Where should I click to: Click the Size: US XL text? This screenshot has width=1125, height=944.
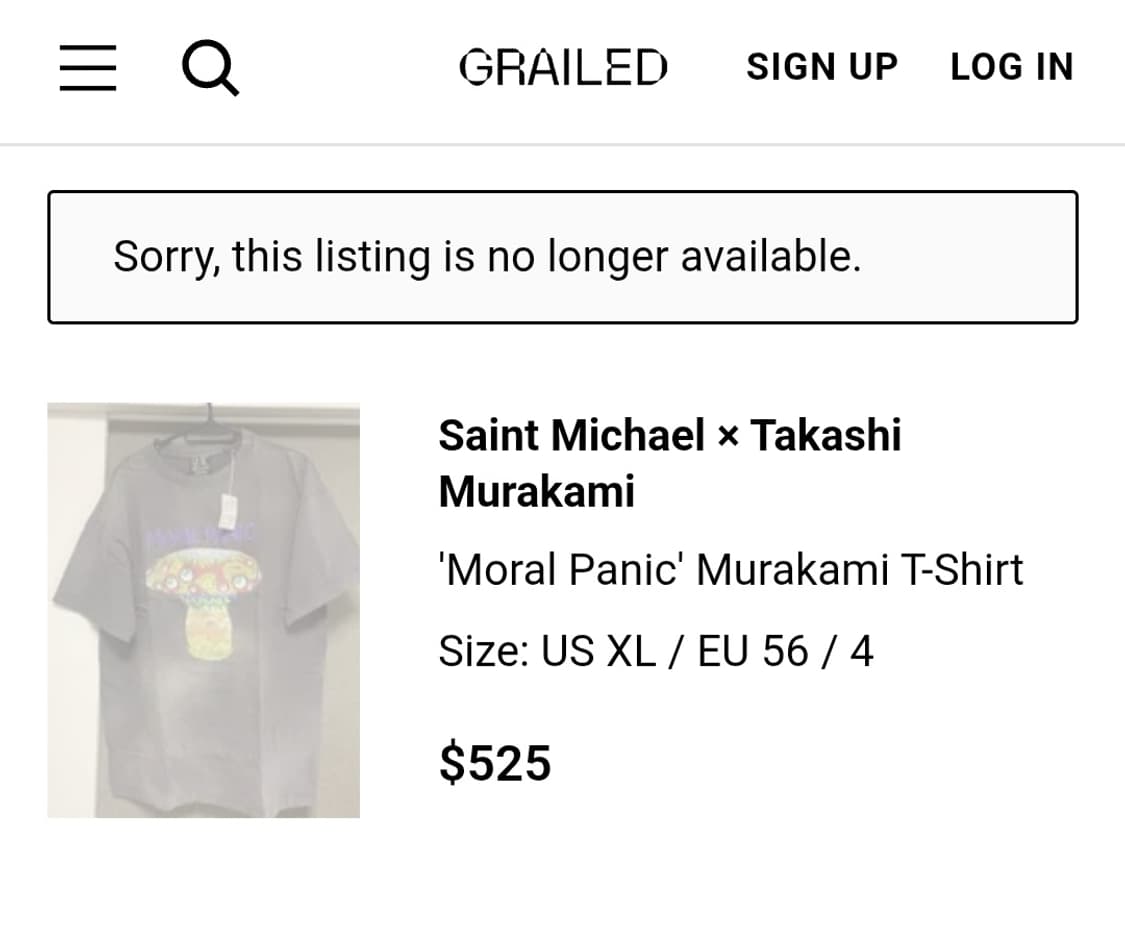point(547,652)
